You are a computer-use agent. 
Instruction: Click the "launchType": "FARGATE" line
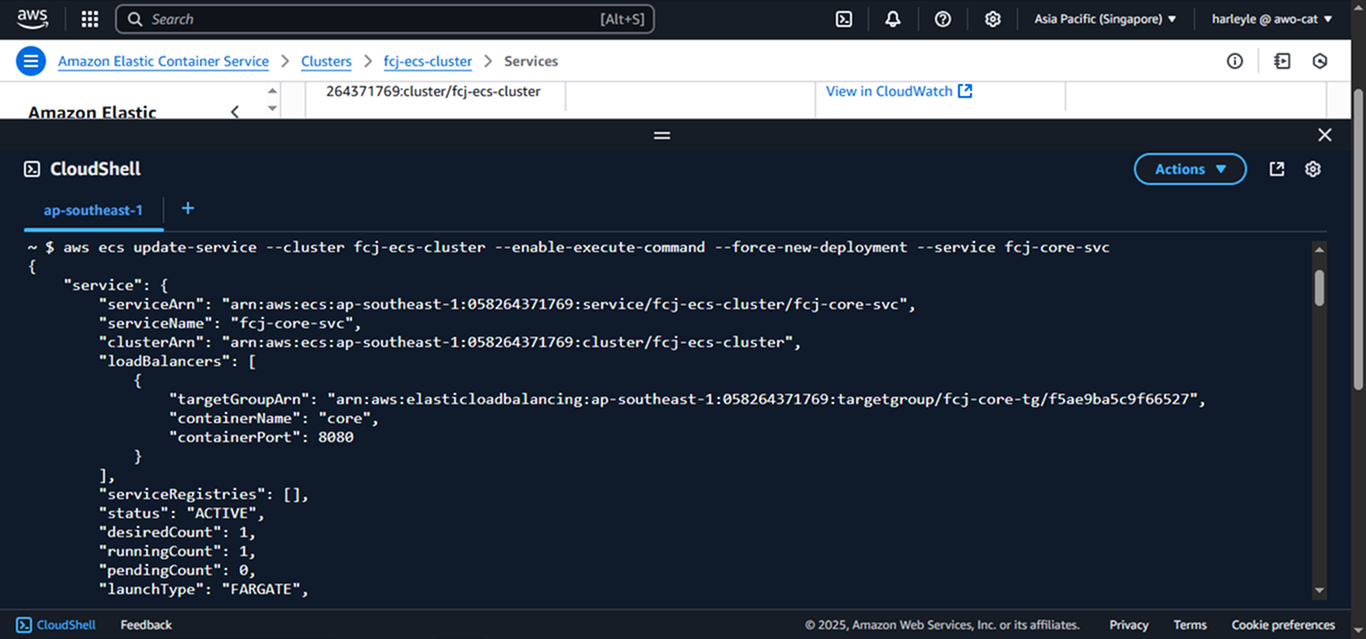[203, 589]
